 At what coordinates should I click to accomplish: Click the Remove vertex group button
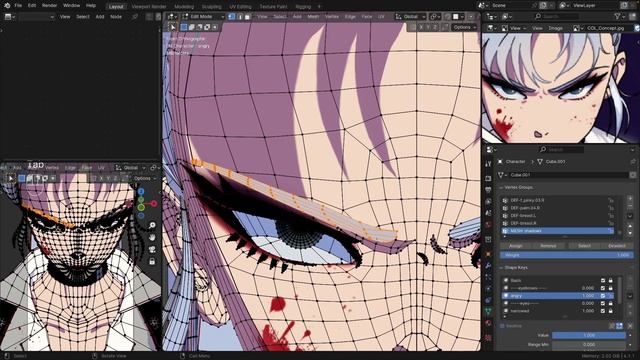pyautogui.click(x=548, y=246)
